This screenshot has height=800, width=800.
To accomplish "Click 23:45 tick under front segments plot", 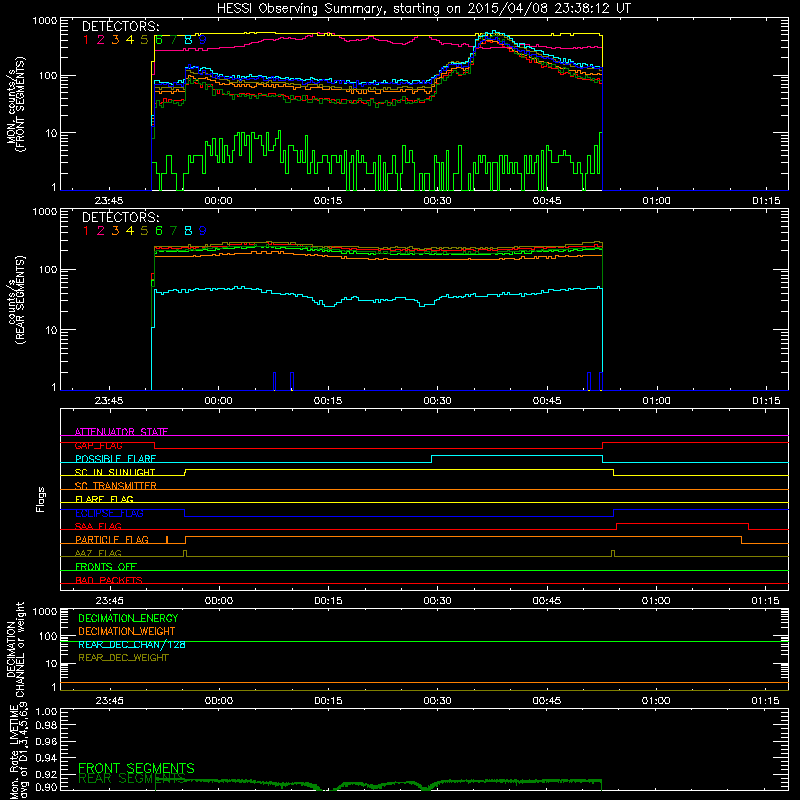I will tap(109, 201).
